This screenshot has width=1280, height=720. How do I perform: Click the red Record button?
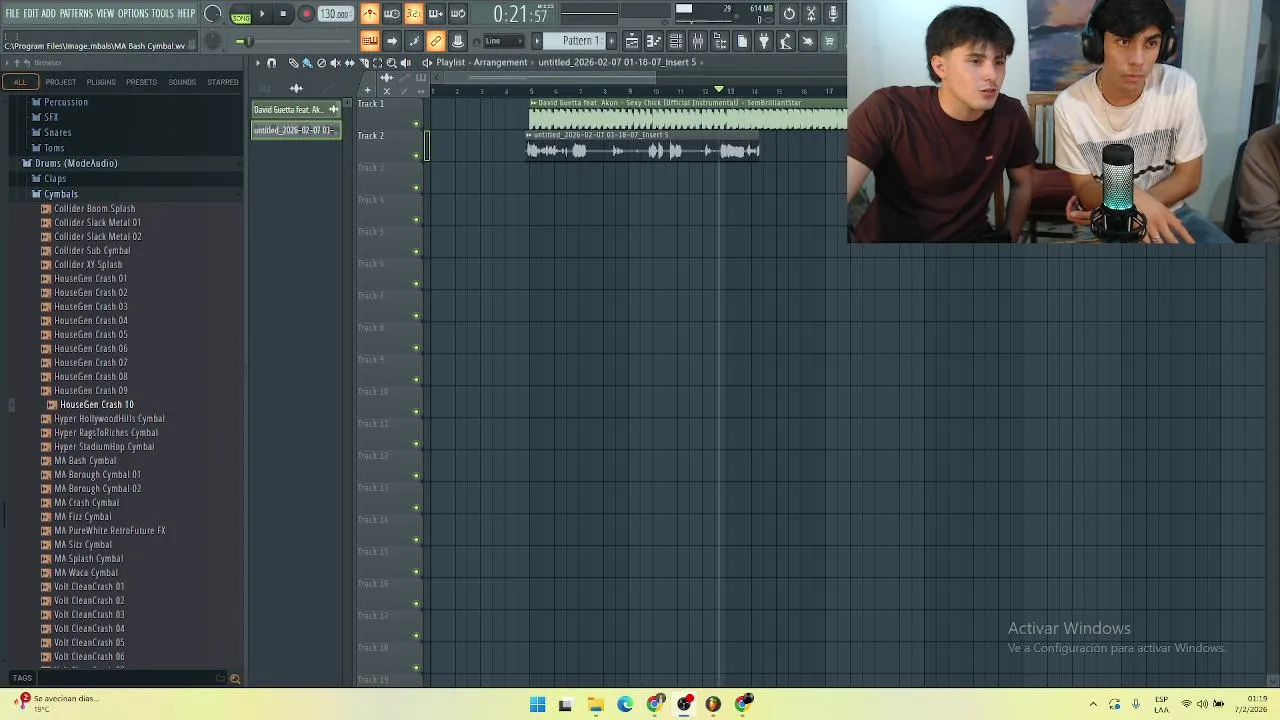tap(306, 14)
